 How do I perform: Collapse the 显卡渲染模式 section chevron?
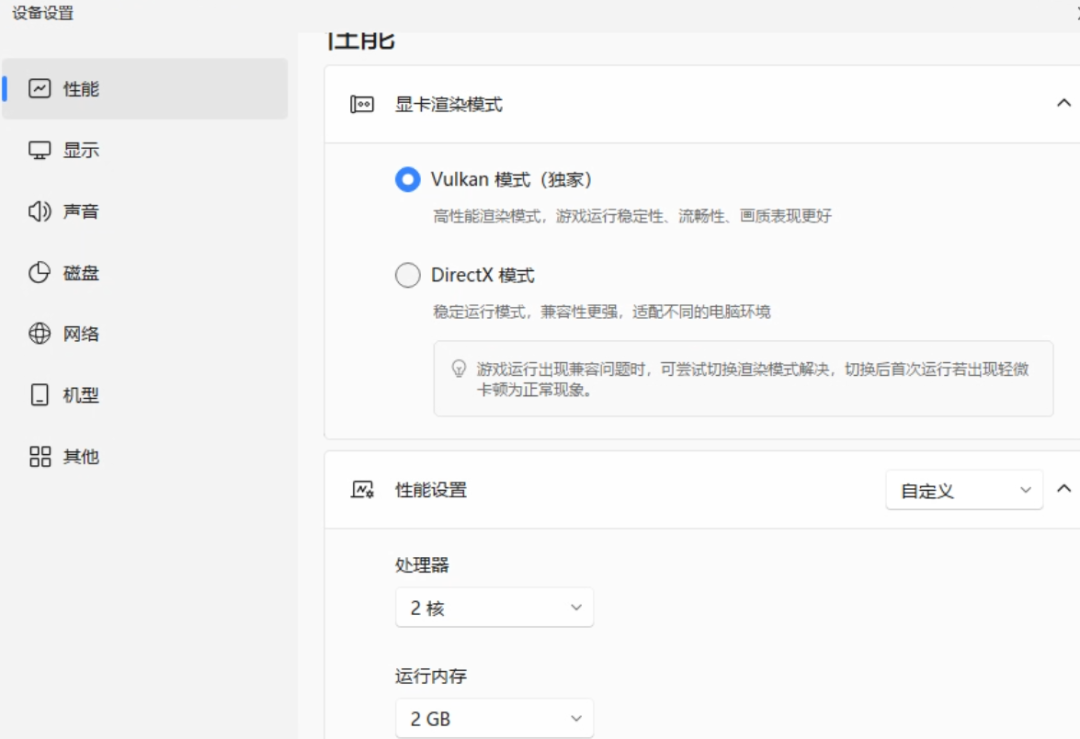(x=1064, y=102)
